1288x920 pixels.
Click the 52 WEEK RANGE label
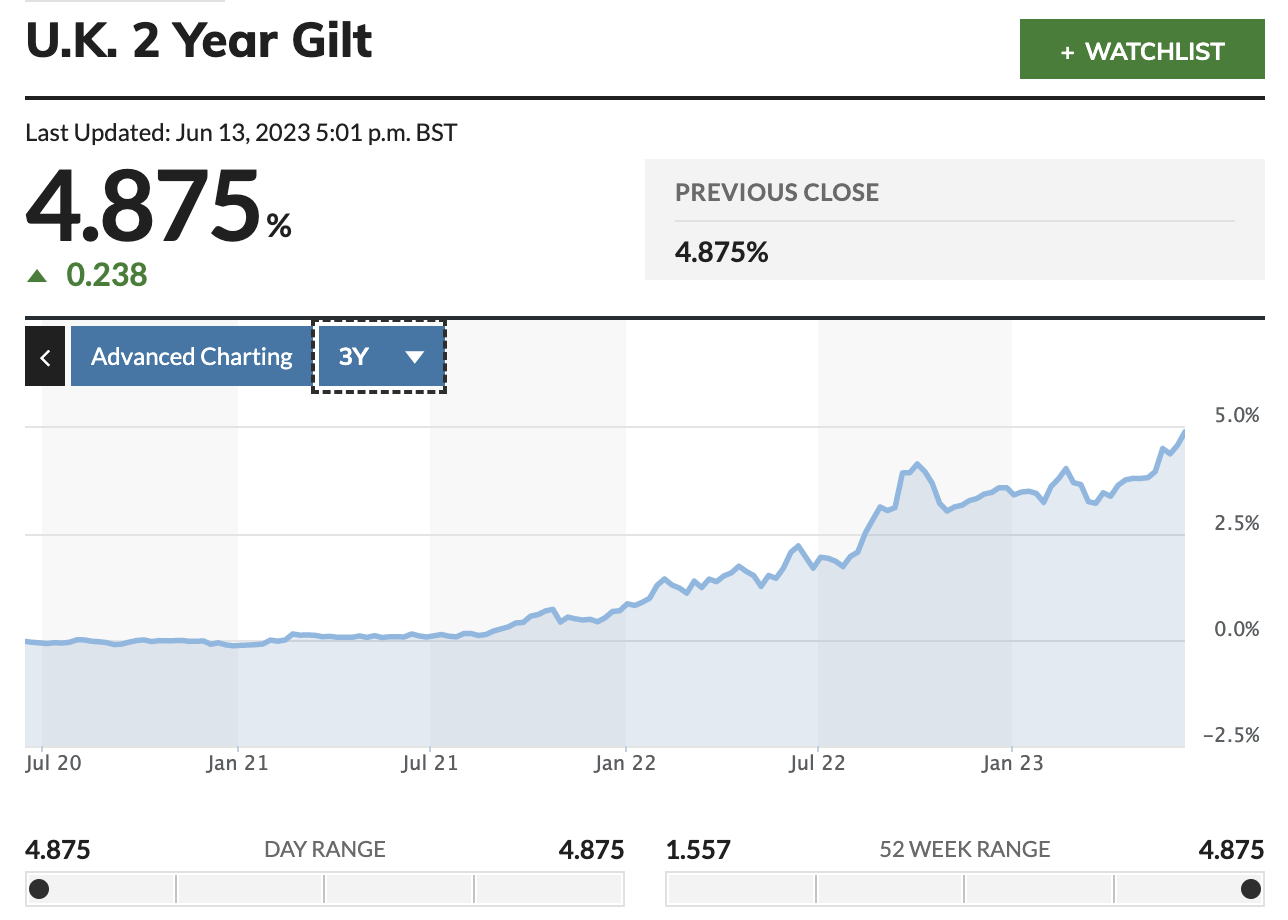point(965,850)
